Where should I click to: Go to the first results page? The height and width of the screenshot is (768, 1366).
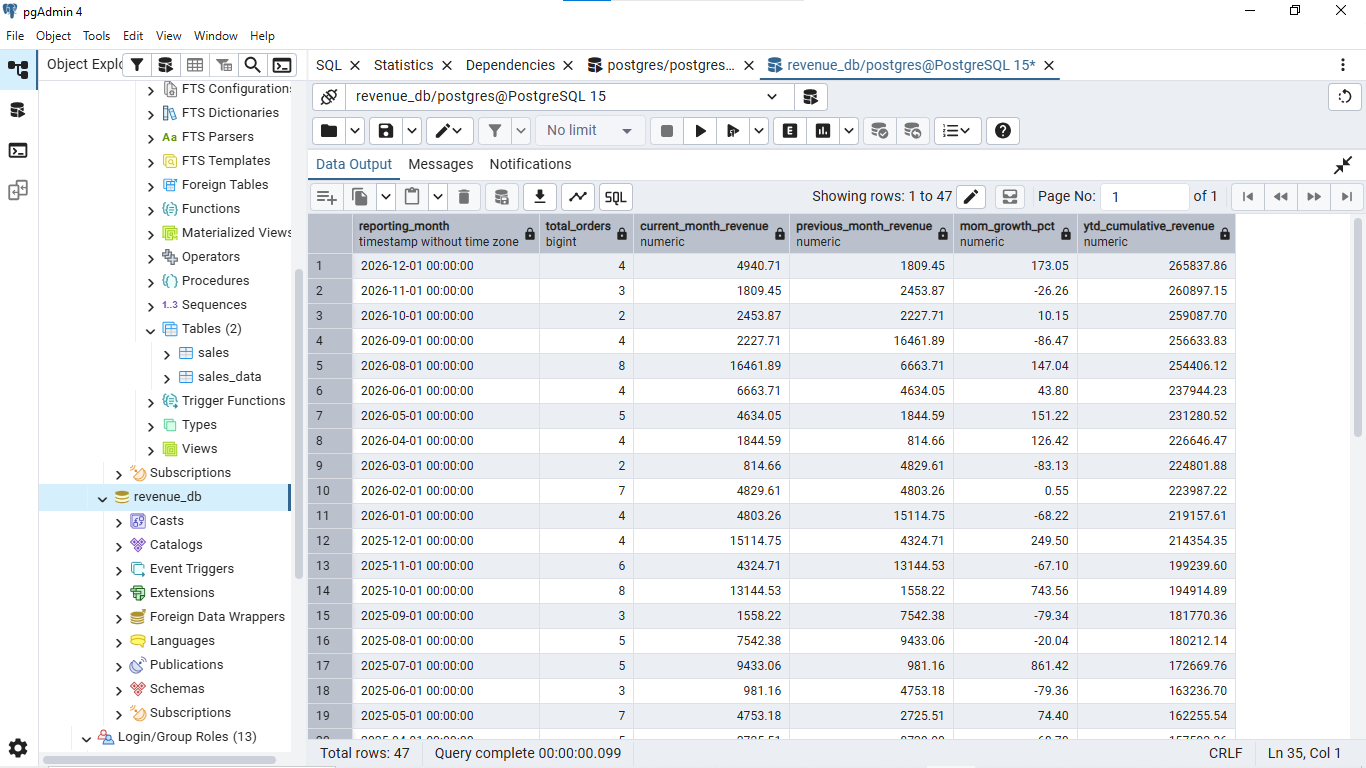pos(1247,197)
